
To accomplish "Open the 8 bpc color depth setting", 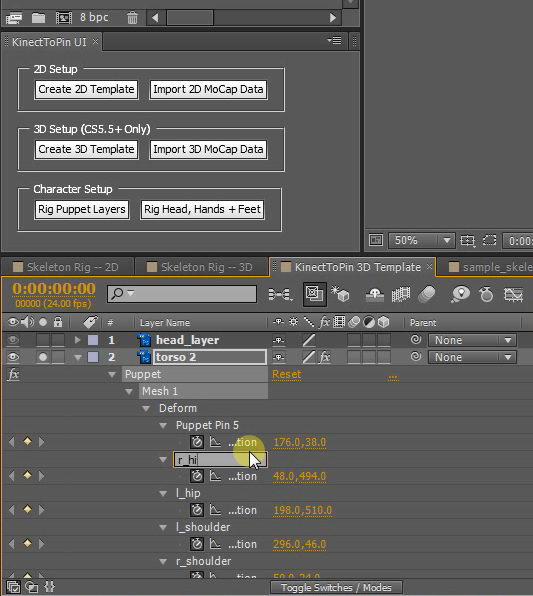I will pyautogui.click(x=94, y=17).
